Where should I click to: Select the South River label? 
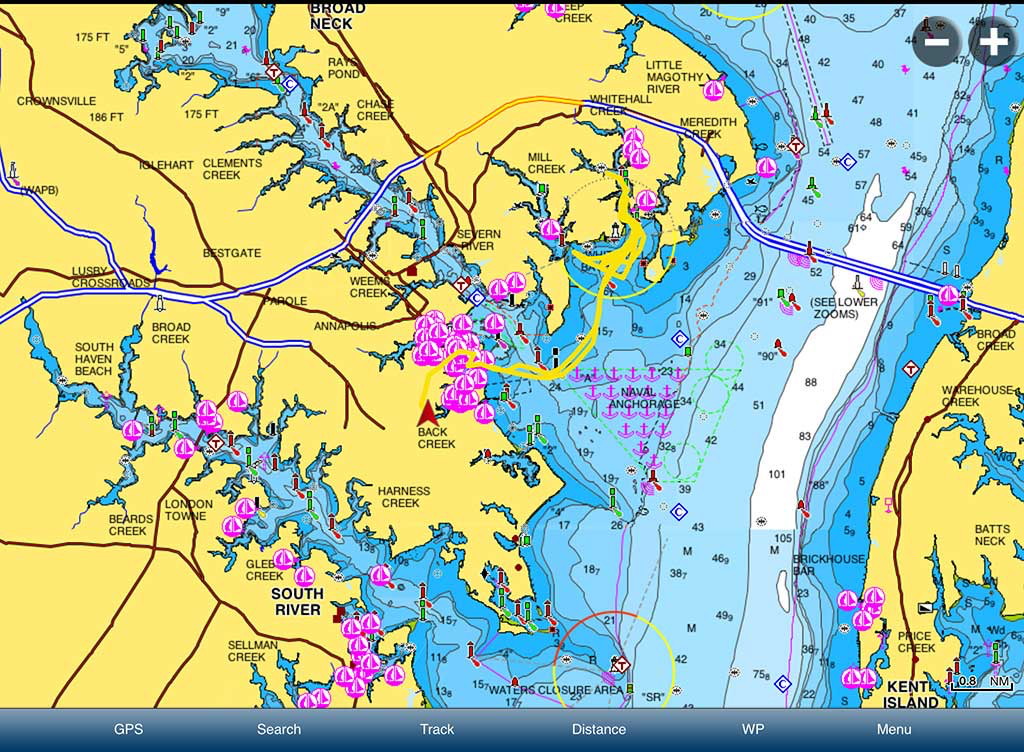[x=297, y=601]
